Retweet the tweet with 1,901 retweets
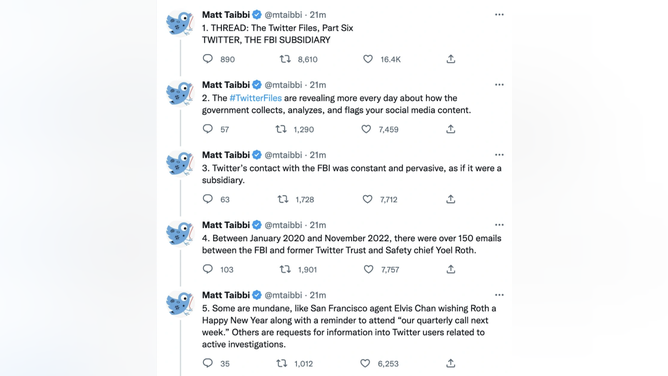668x376 pixels. (x=285, y=269)
